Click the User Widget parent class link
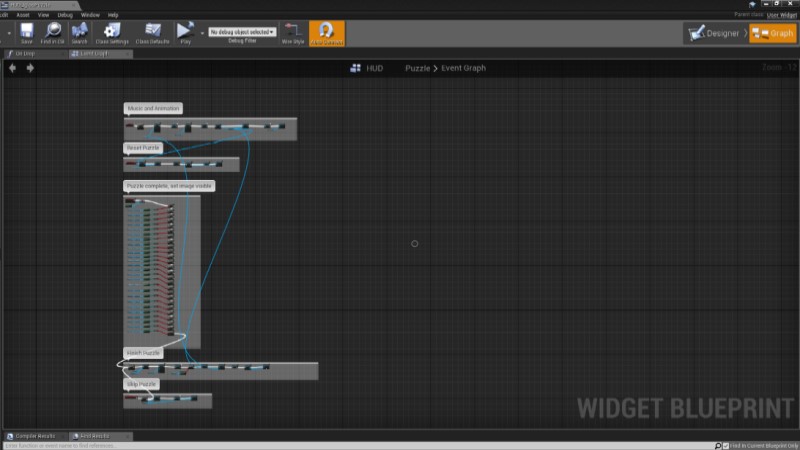 781,15
